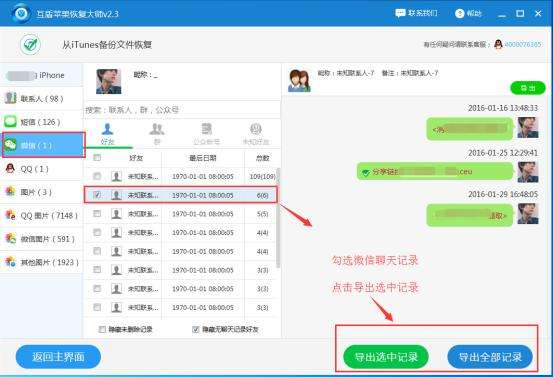
Task: Click the 联系我们 chat bubble icon
Action: (400, 13)
